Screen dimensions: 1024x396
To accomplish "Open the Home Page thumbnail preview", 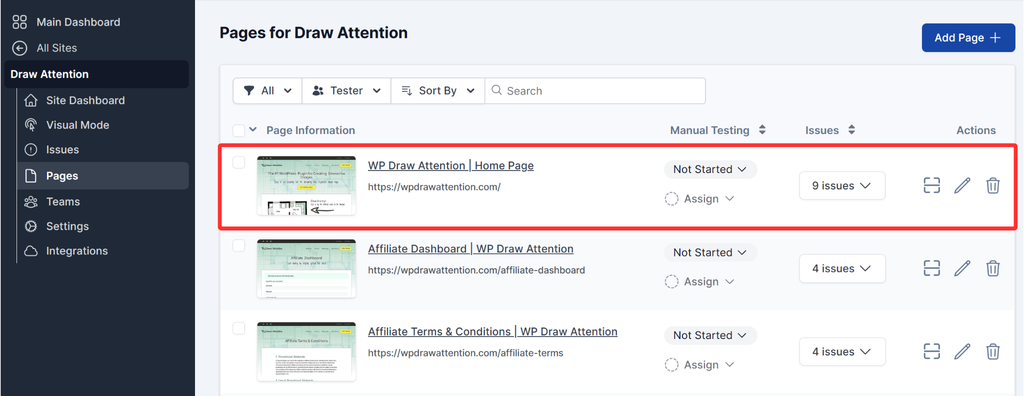I will coord(306,186).
